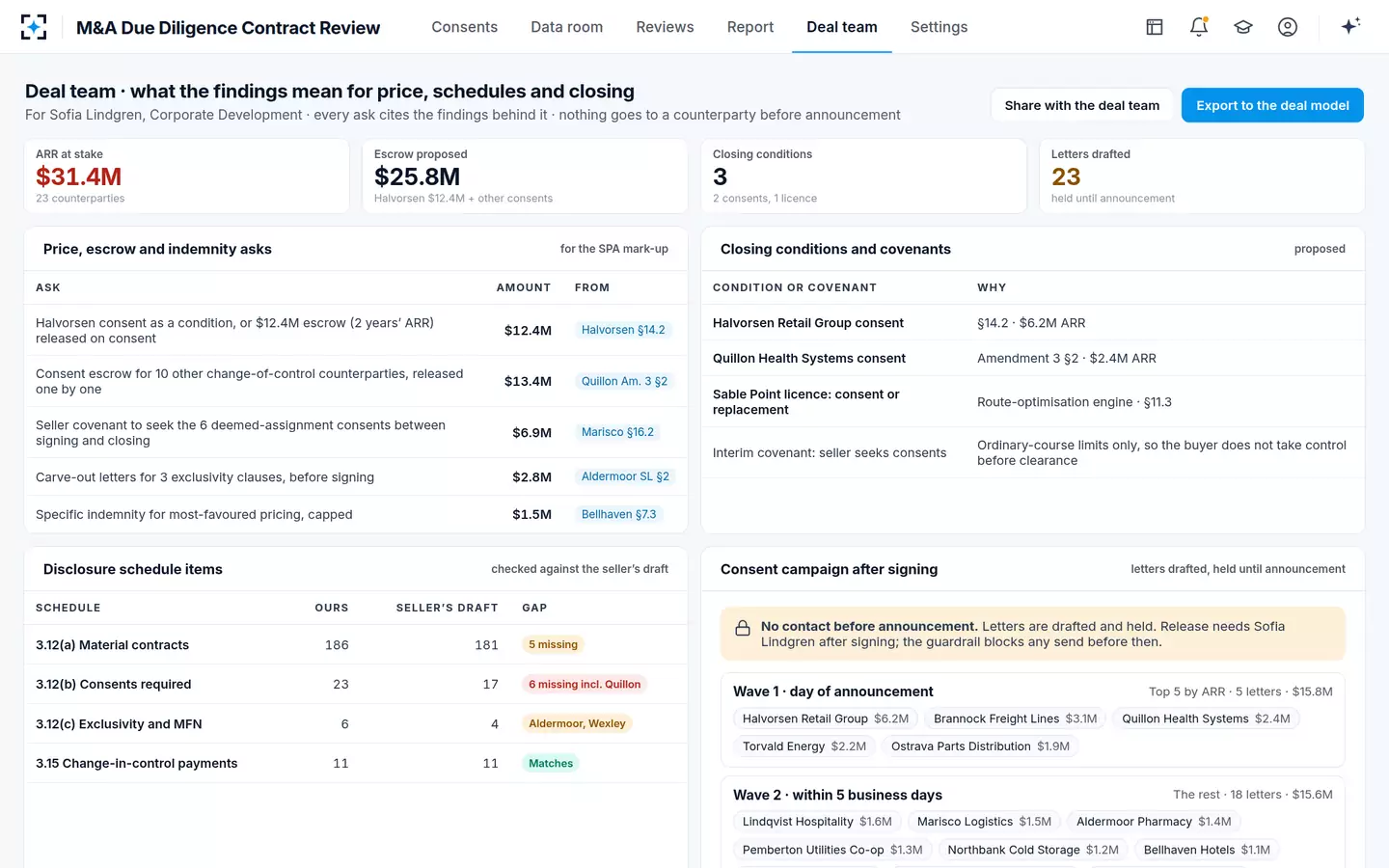Select the Deal team tab

842,27
